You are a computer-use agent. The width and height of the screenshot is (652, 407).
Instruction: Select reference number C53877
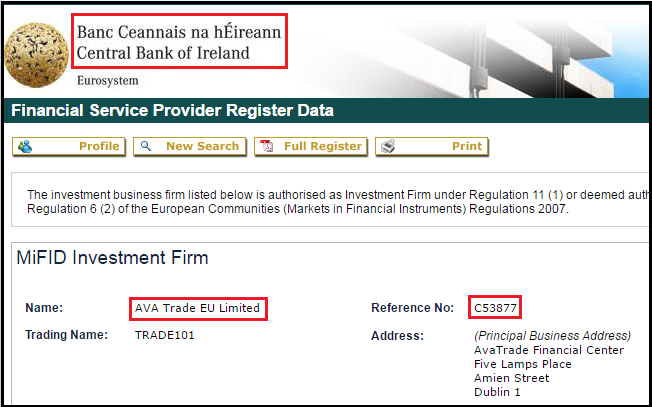coord(495,308)
